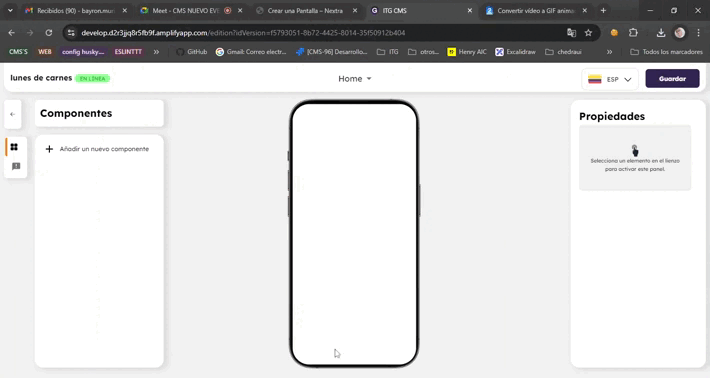Open the CMS'S bookmark
710x378 pixels.
click(18, 52)
